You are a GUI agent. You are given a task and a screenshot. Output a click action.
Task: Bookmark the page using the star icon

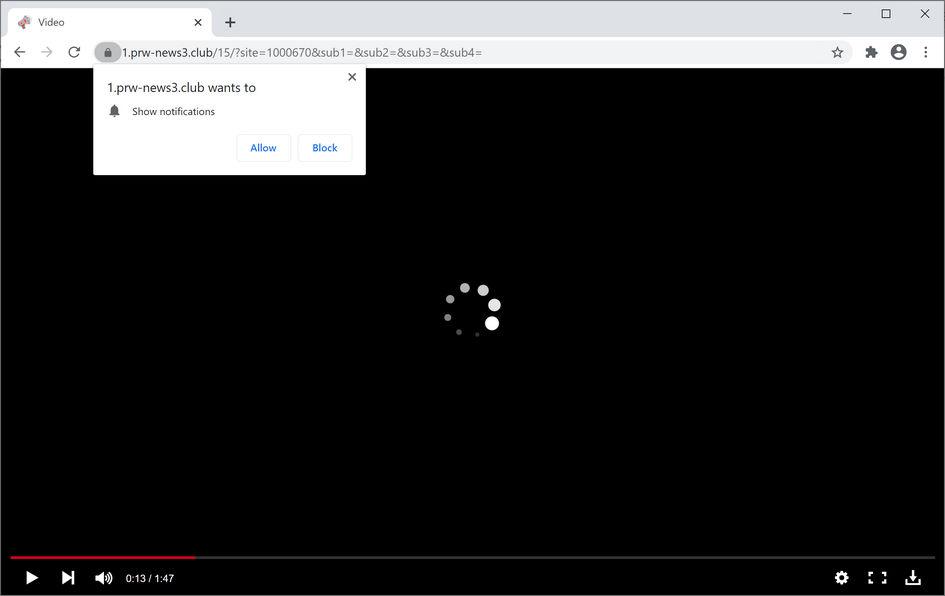(837, 51)
